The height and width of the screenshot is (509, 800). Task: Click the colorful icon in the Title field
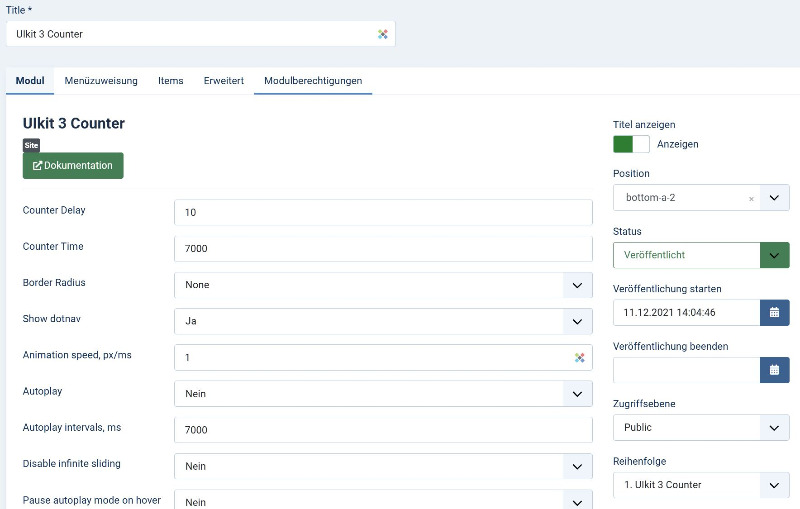pos(382,34)
